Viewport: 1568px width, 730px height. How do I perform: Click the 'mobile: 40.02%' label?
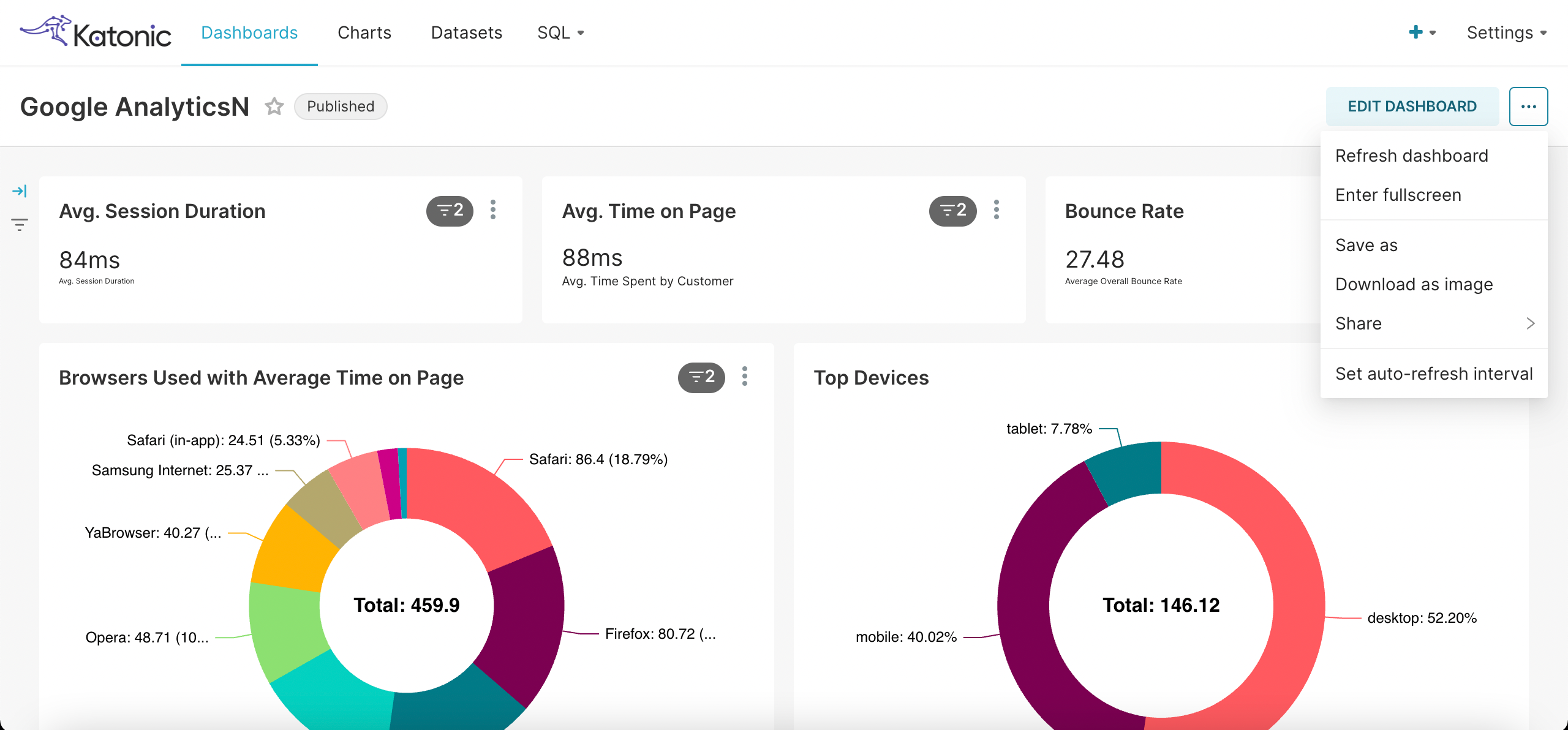point(906,637)
